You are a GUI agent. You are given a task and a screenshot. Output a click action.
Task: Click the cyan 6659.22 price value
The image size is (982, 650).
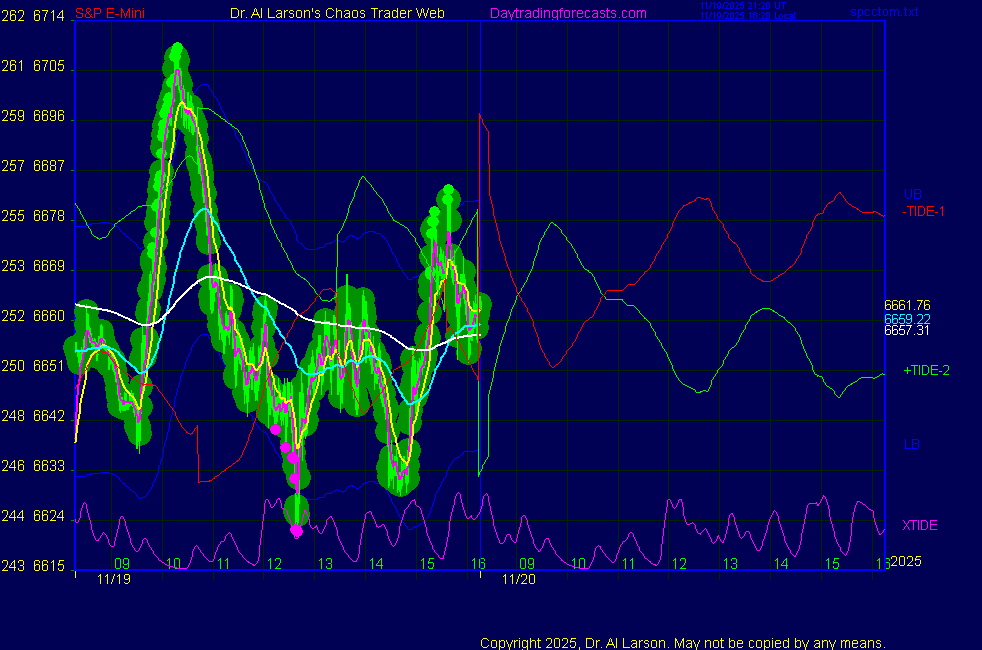pos(907,318)
